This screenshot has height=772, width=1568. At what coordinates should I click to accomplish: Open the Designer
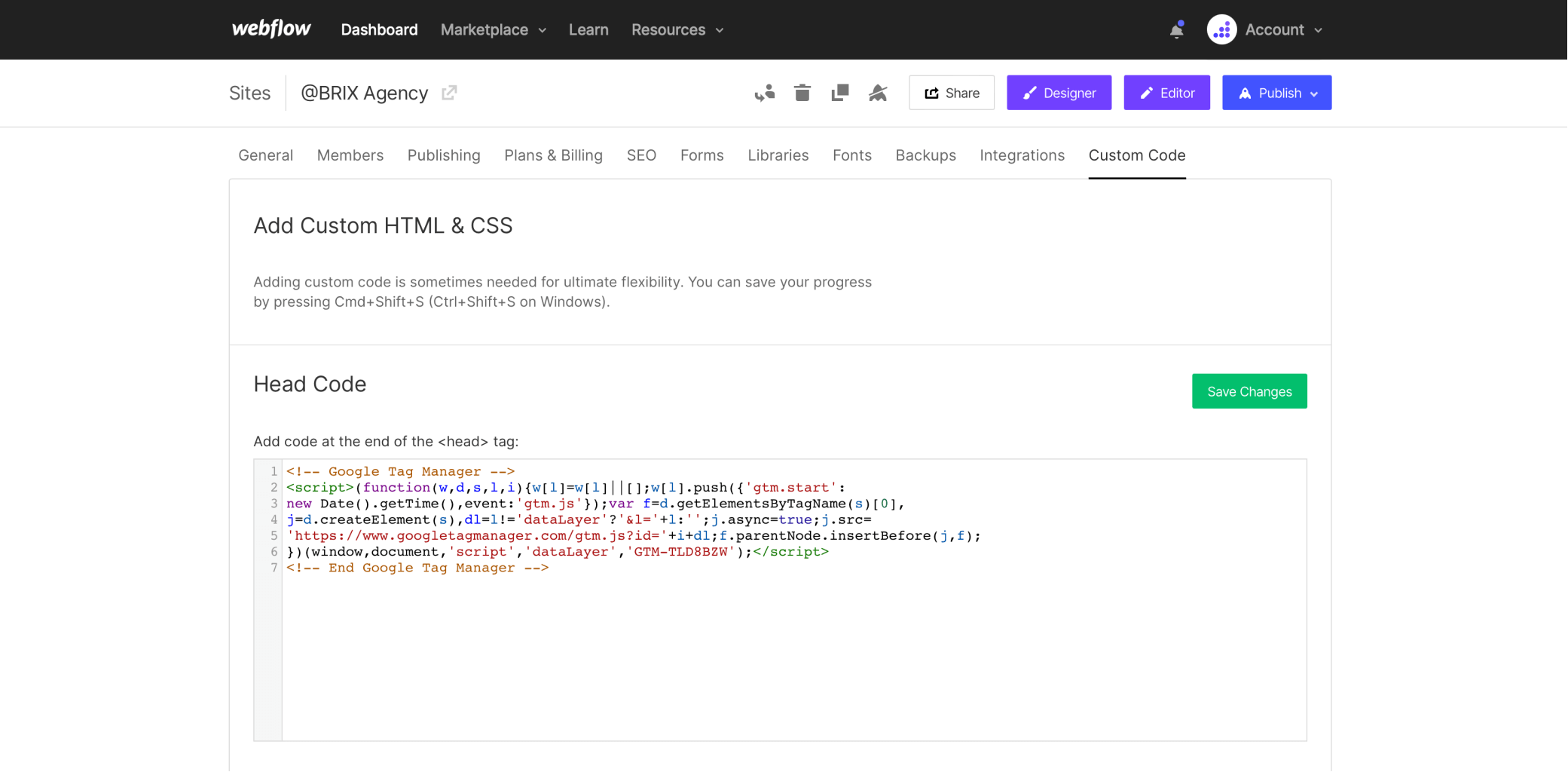point(1059,93)
